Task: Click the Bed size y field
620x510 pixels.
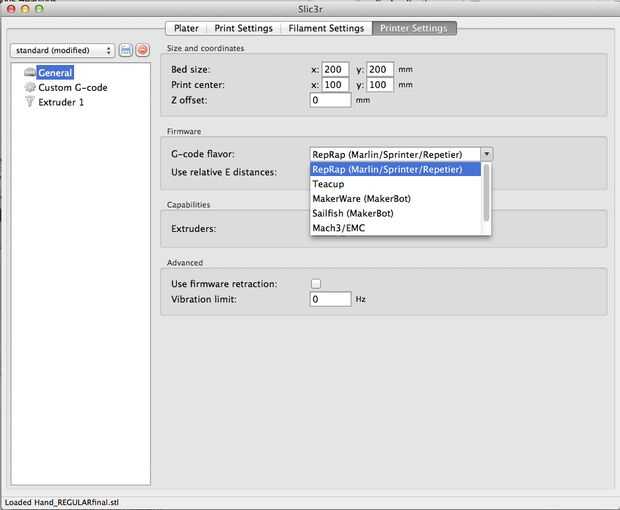Action: pos(380,69)
